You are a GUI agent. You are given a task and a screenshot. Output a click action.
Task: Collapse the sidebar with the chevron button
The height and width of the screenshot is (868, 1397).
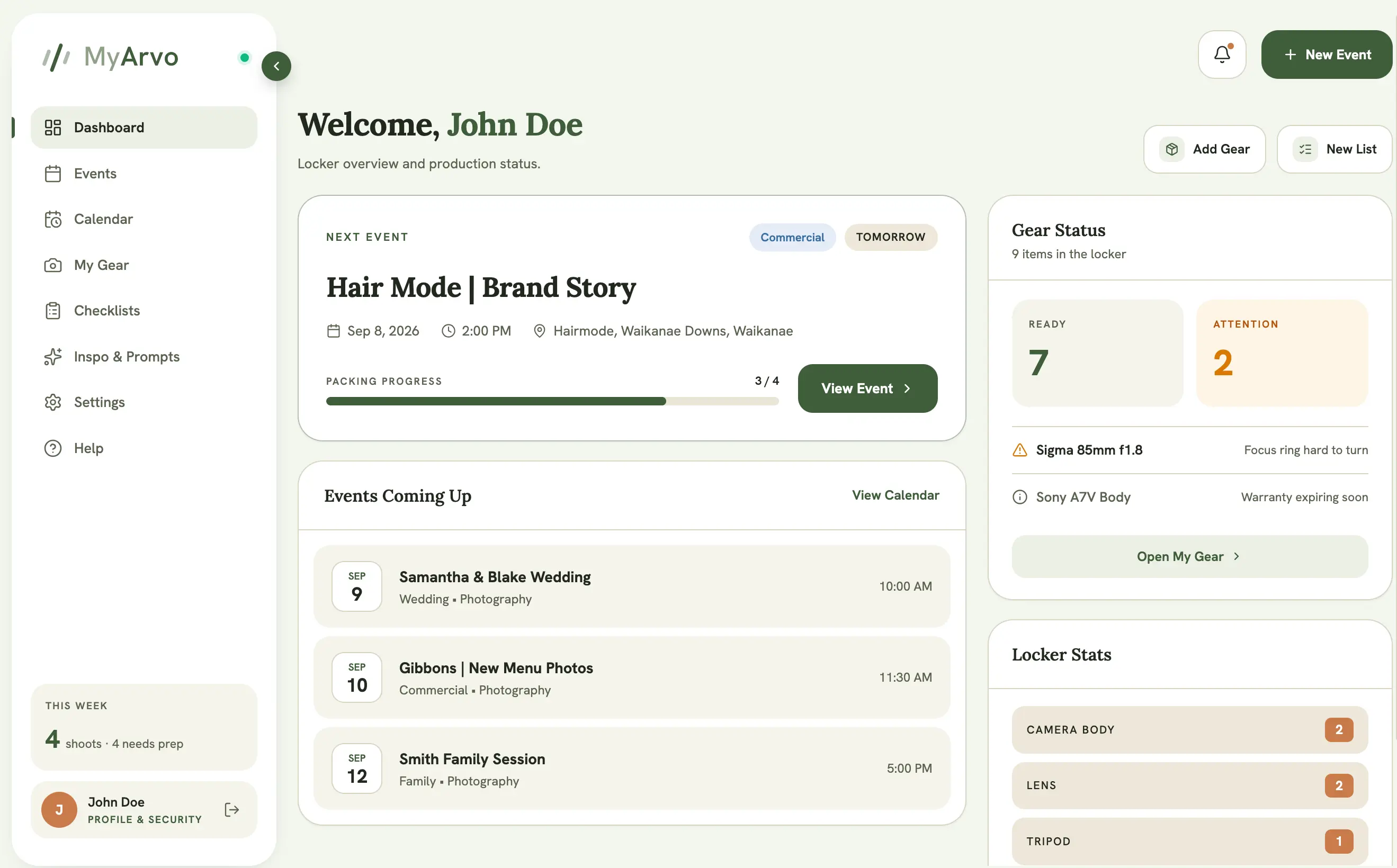click(276, 66)
